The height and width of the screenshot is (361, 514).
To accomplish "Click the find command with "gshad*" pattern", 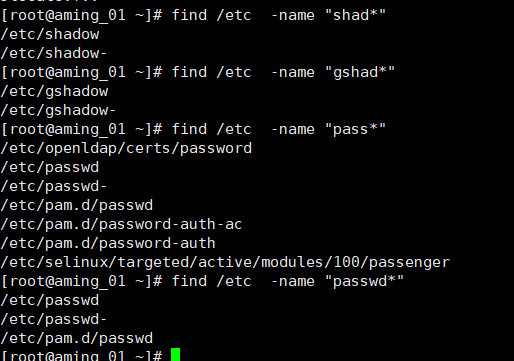I will tap(283, 72).
